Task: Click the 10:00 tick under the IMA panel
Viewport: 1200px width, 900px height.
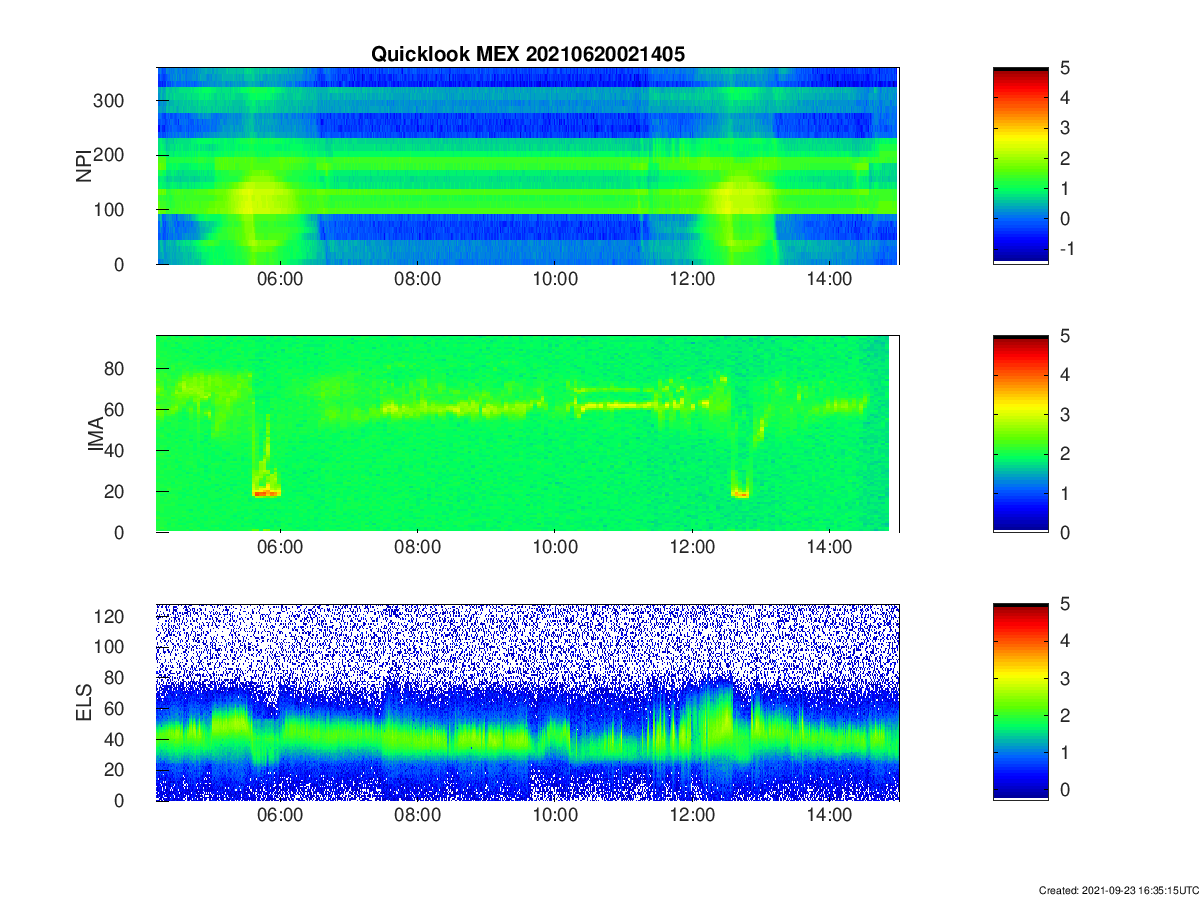Action: pos(555,547)
